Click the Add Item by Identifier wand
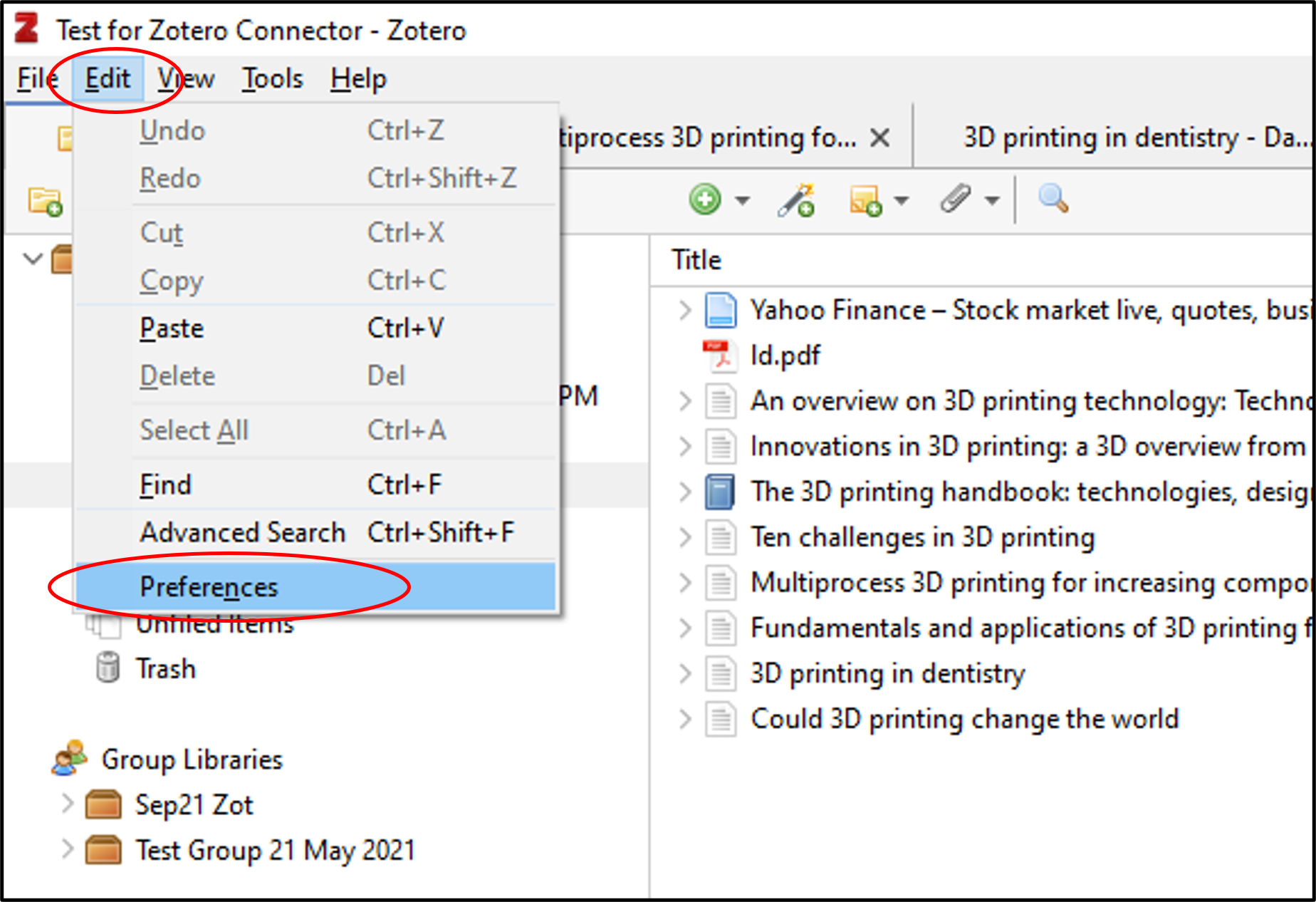Image resolution: width=1316 pixels, height=902 pixels. [796, 199]
